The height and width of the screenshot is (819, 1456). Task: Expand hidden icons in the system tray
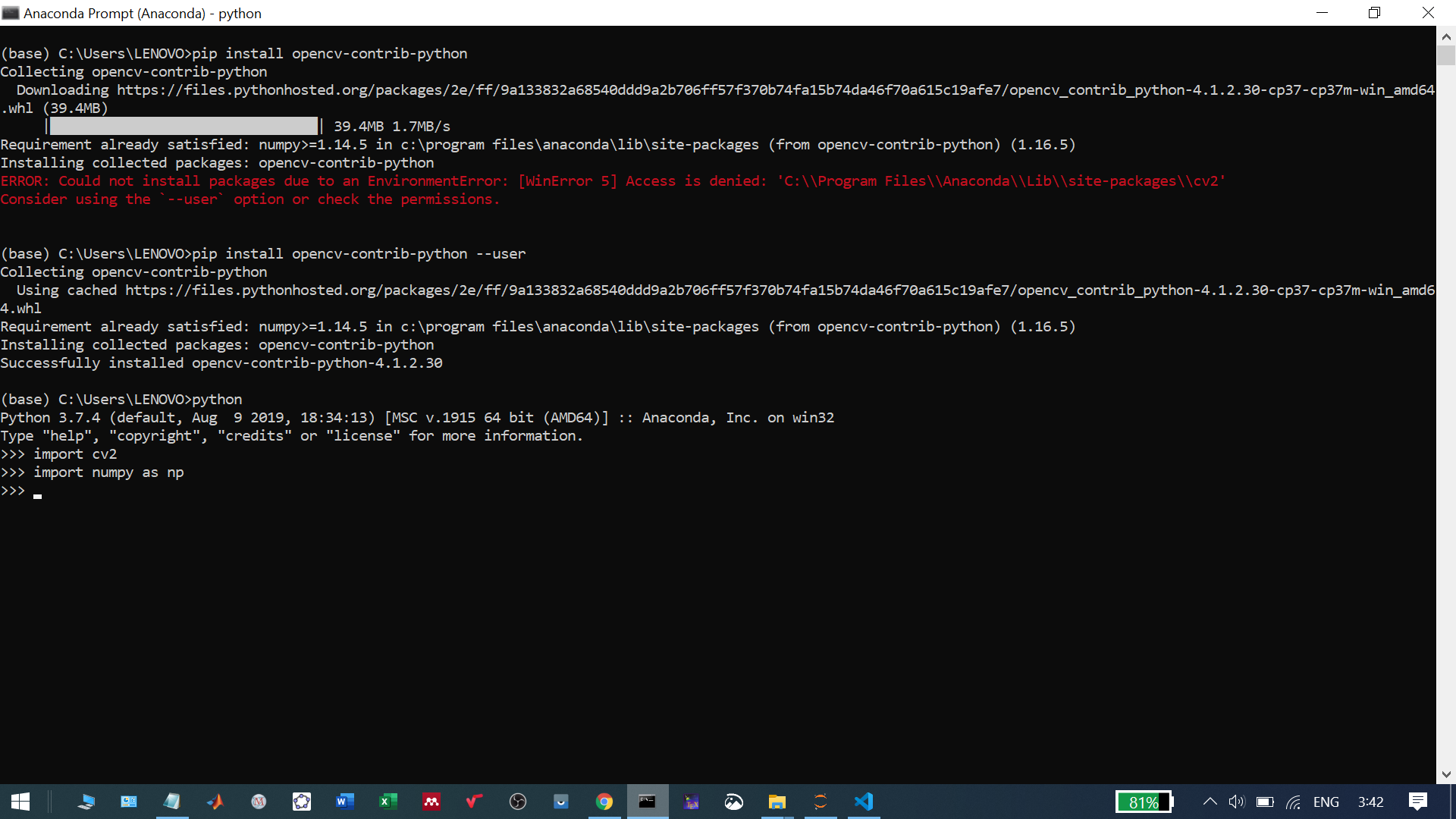(x=1210, y=802)
